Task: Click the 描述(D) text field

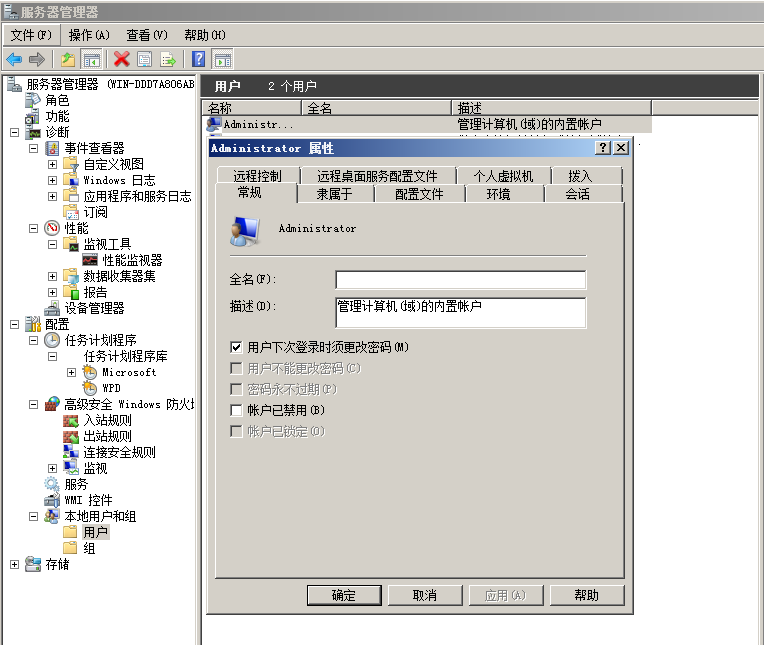Action: point(460,312)
